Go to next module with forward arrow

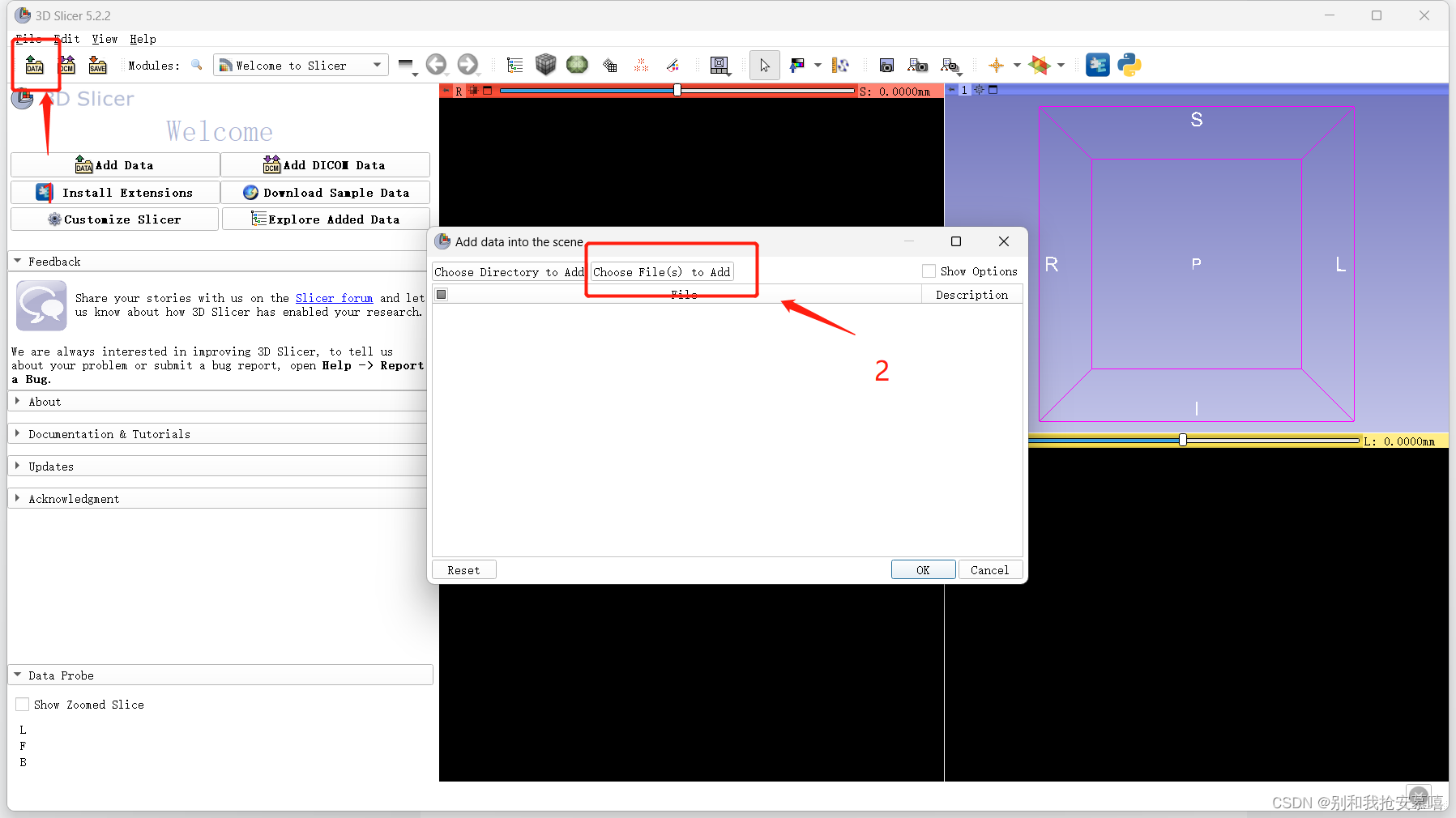[468, 65]
